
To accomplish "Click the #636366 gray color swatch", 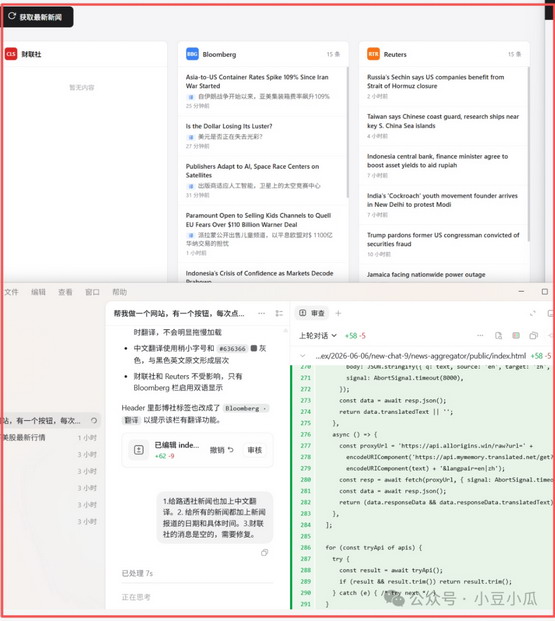I will tap(254, 348).
